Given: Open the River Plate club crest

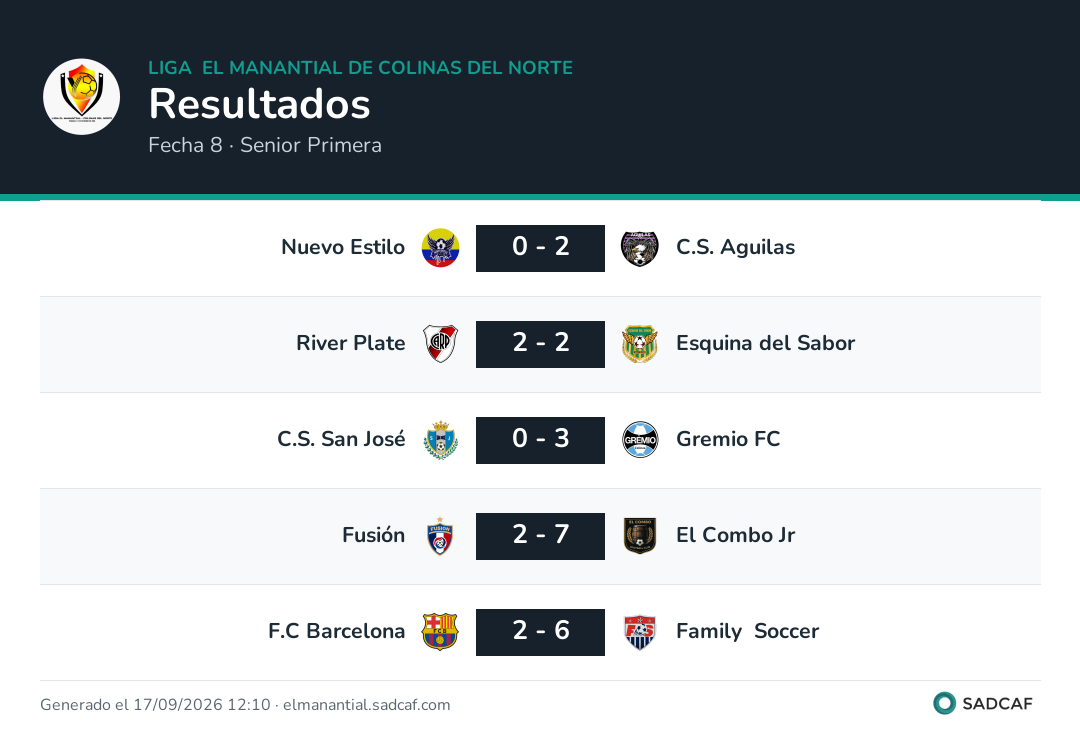Looking at the screenshot, I should pos(440,344).
